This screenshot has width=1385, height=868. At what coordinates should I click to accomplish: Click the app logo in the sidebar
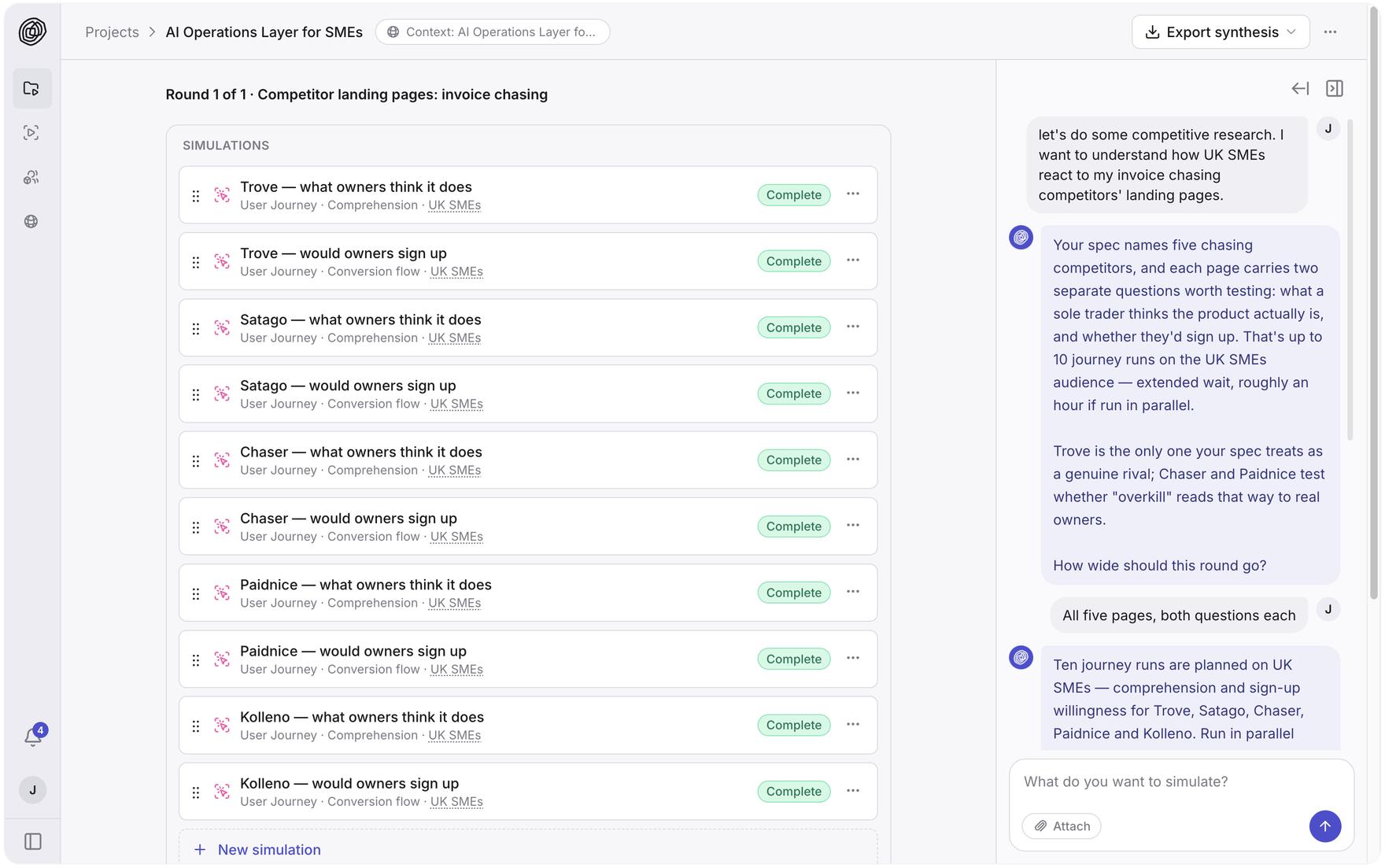[32, 31]
